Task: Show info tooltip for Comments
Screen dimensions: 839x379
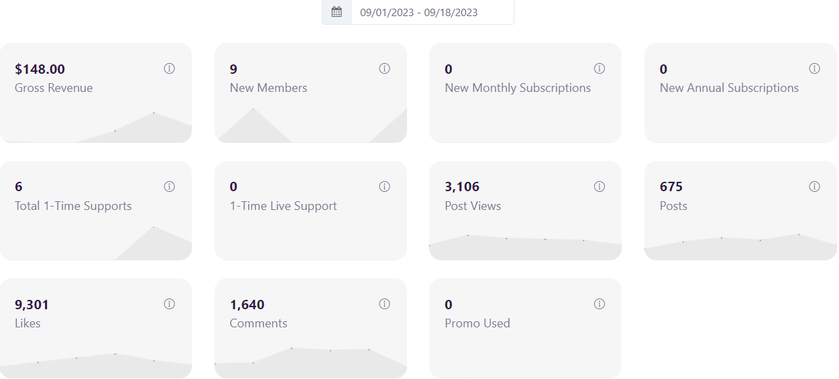Action: pos(384,304)
